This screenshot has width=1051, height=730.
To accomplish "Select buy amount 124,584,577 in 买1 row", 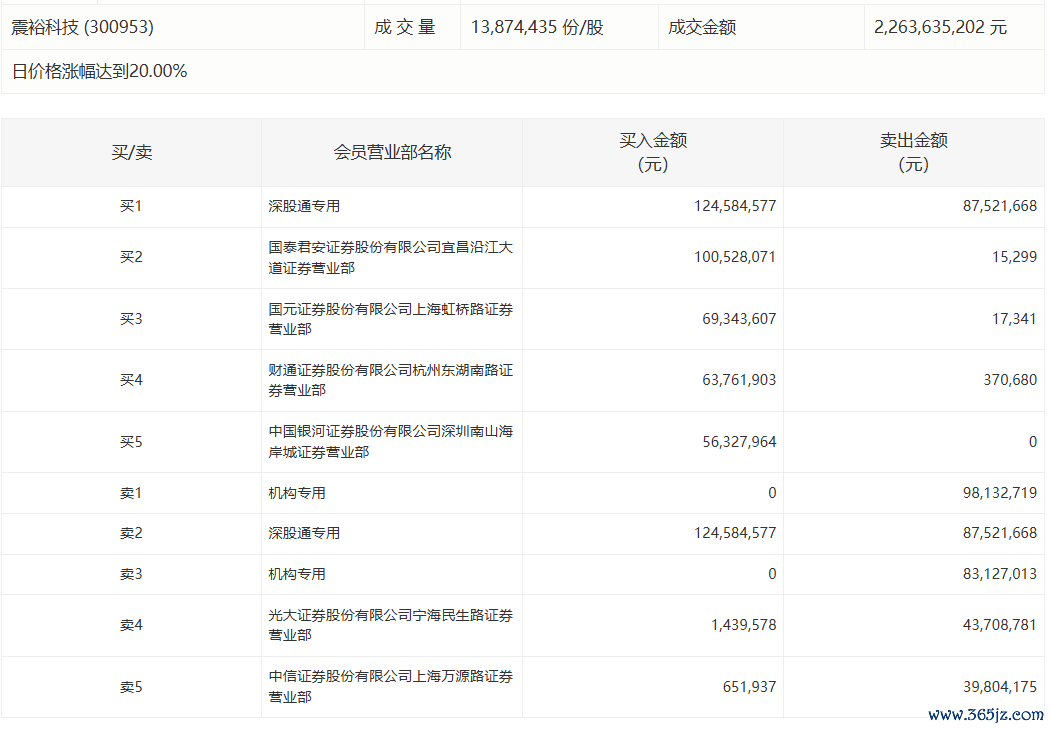I will point(735,206).
